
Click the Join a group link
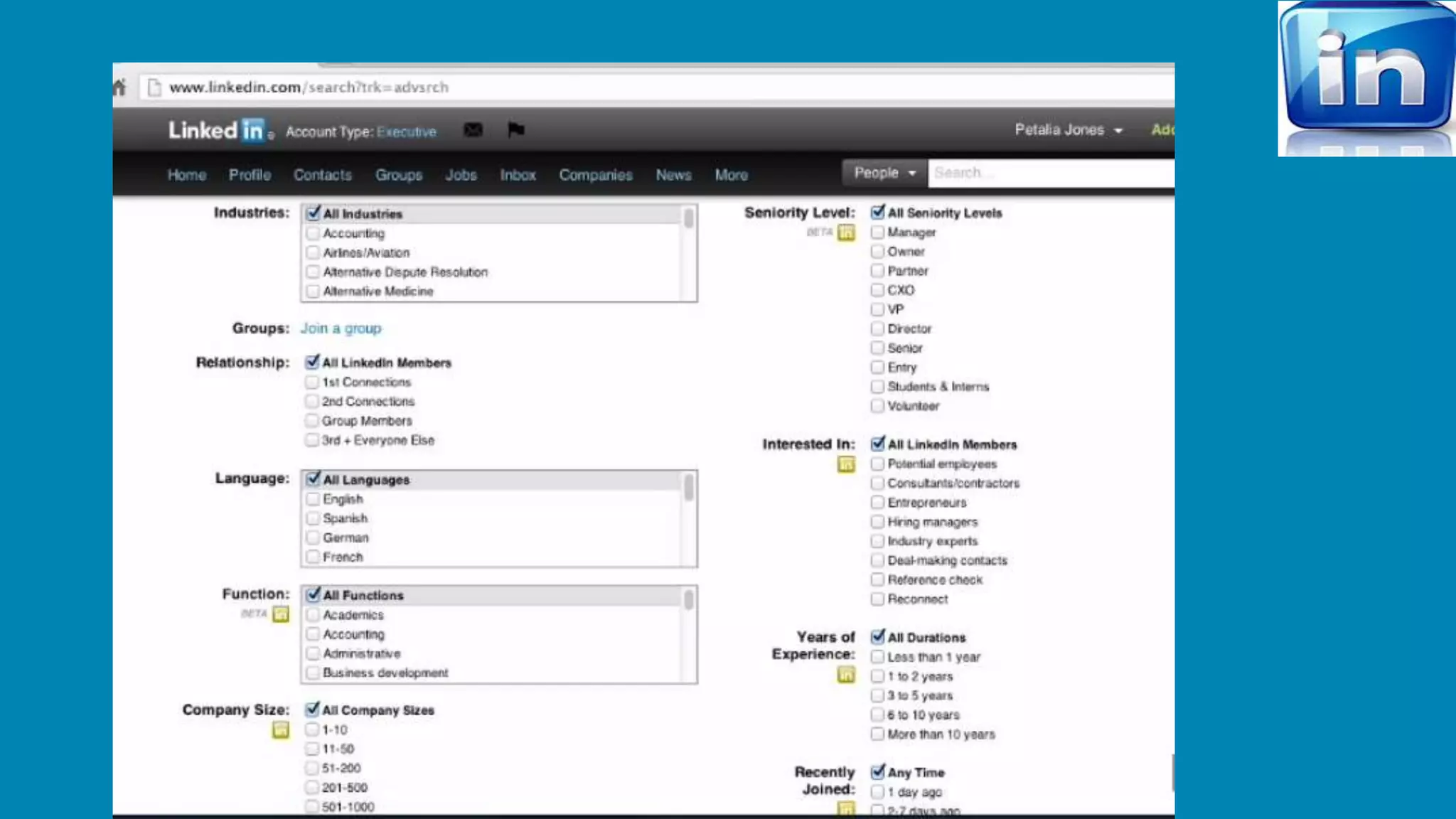pyautogui.click(x=341, y=328)
